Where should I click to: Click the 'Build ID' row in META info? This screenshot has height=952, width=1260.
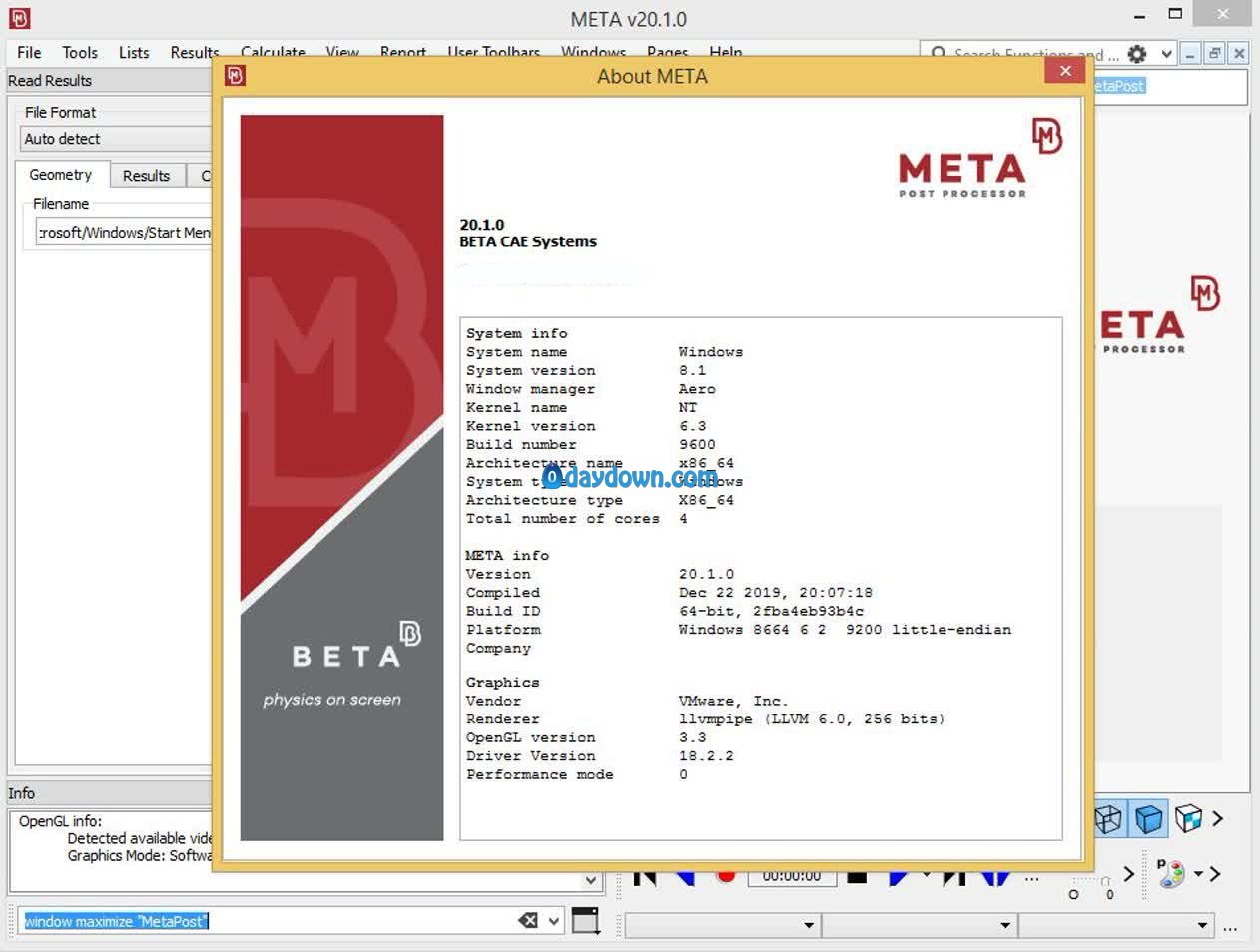tap(665, 611)
